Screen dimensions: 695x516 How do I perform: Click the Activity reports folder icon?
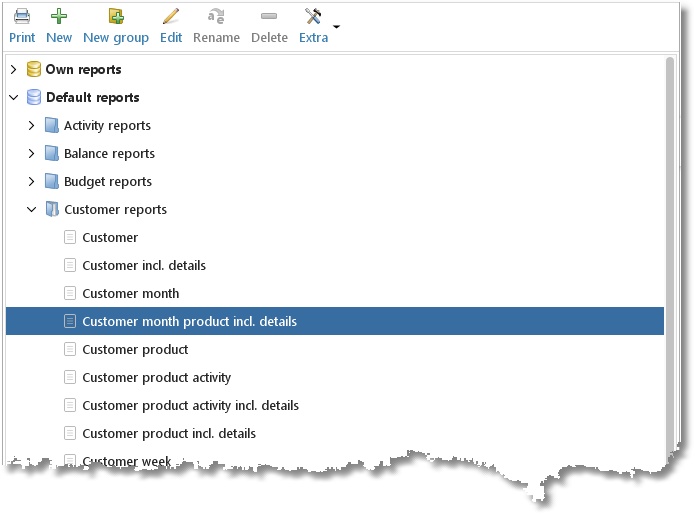coord(51,125)
